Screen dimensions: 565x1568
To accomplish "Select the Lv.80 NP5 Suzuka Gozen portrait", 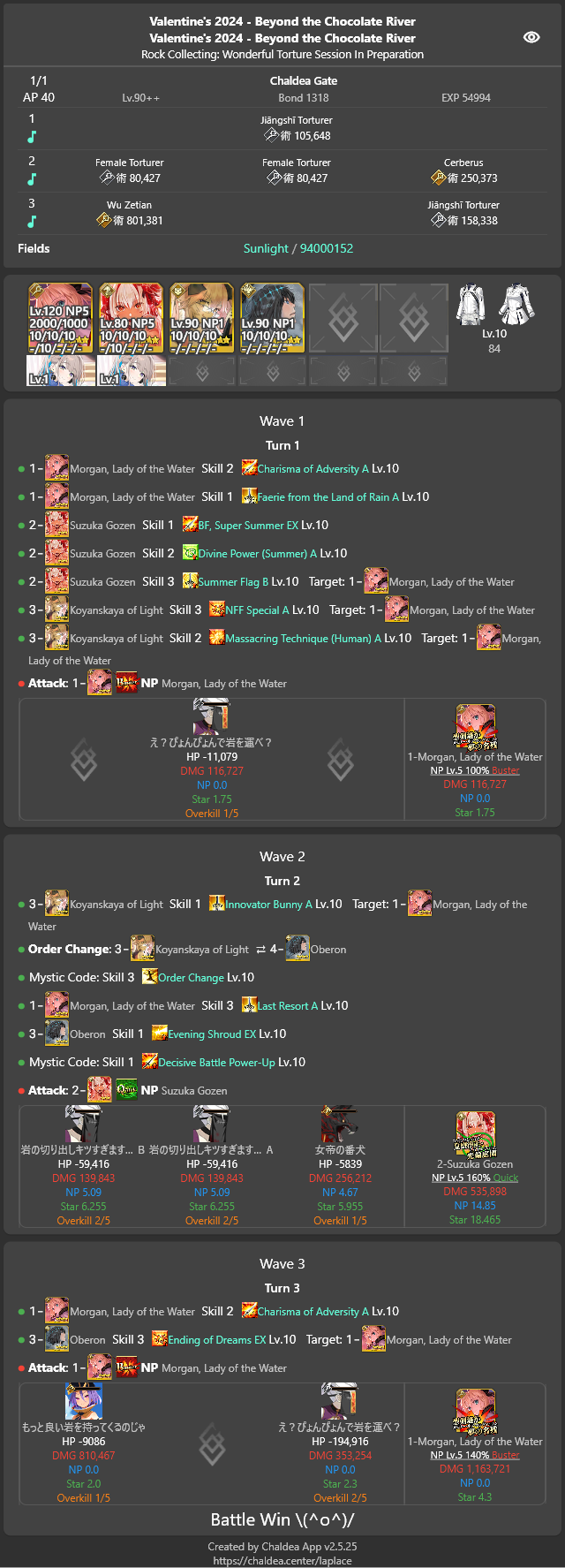I will (131, 319).
